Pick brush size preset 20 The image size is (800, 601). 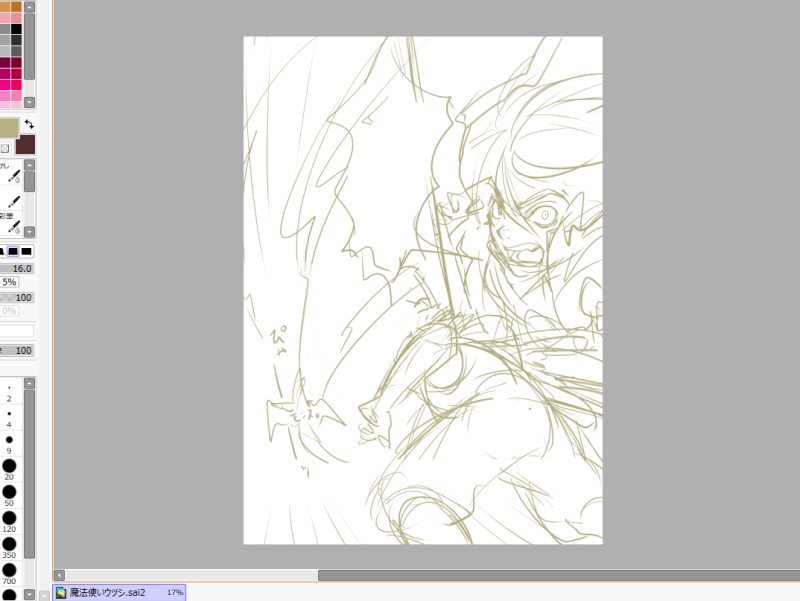click(x=9, y=469)
